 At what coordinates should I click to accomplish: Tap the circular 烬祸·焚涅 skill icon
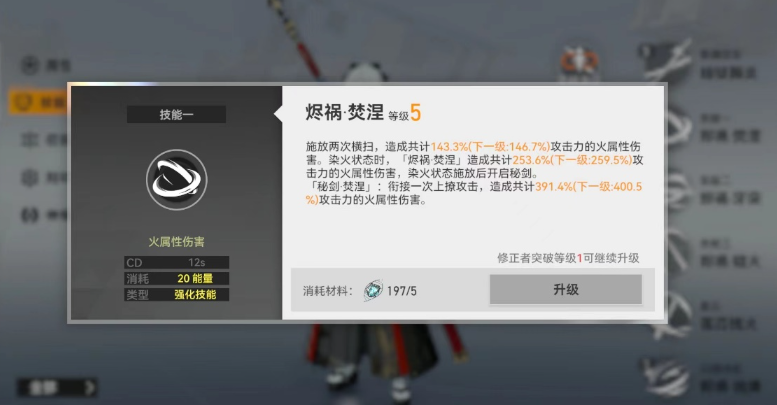point(176,179)
